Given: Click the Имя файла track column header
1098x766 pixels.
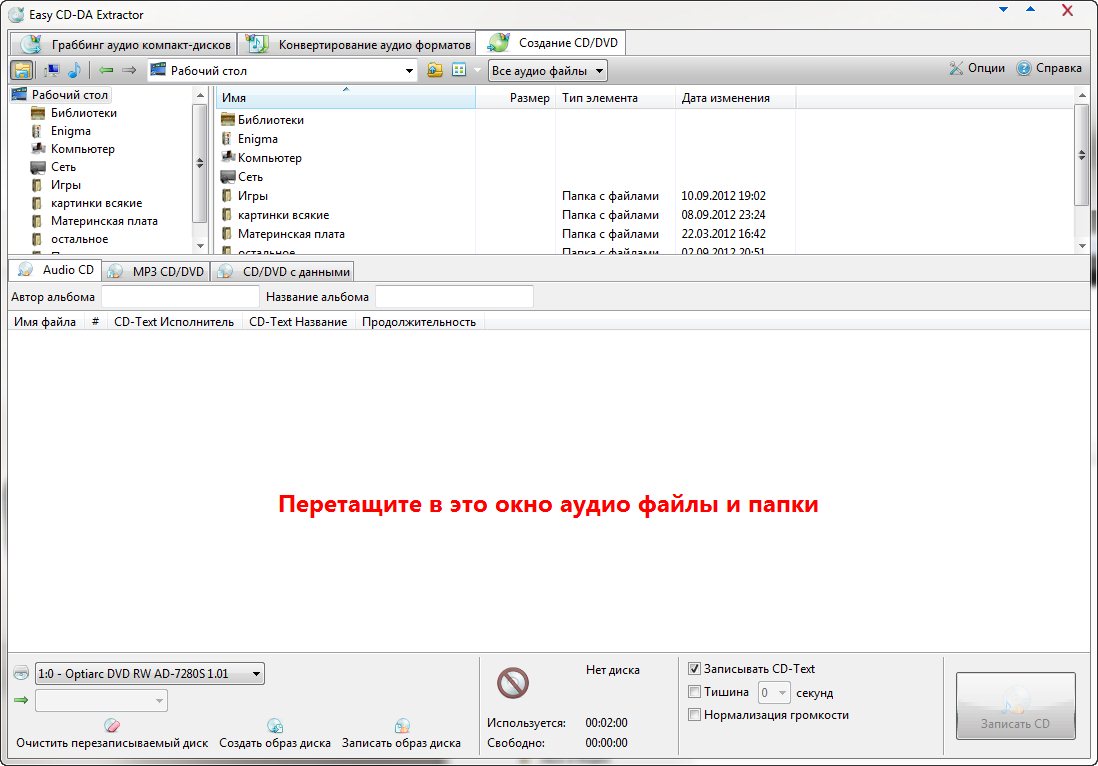Looking at the screenshot, I should (45, 322).
